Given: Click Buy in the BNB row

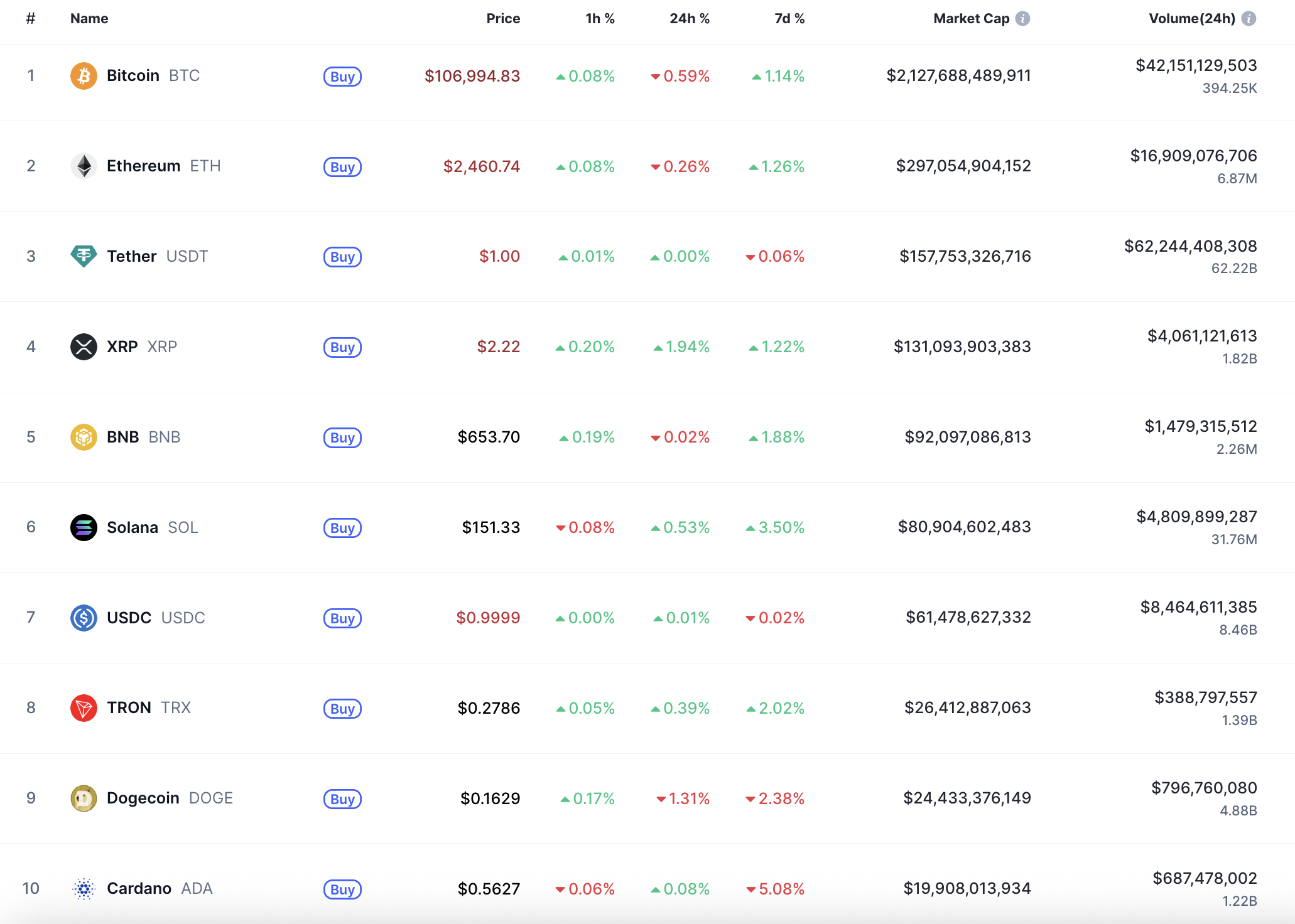Looking at the screenshot, I should click(x=342, y=438).
